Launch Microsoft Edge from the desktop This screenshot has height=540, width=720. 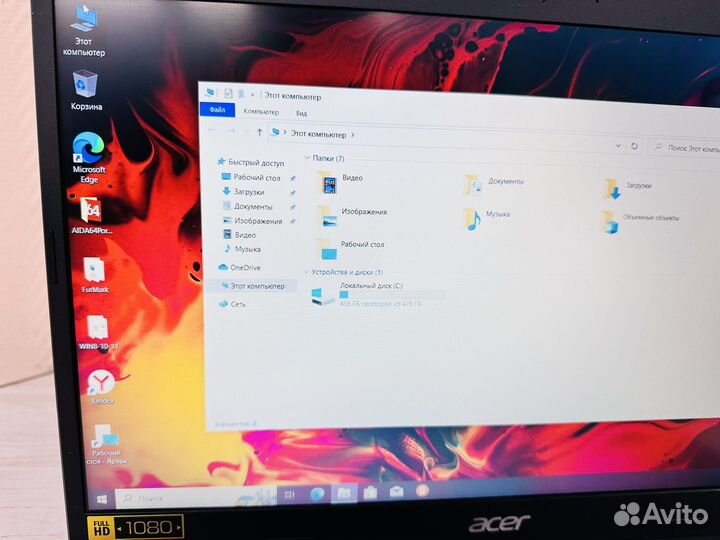[x=89, y=157]
